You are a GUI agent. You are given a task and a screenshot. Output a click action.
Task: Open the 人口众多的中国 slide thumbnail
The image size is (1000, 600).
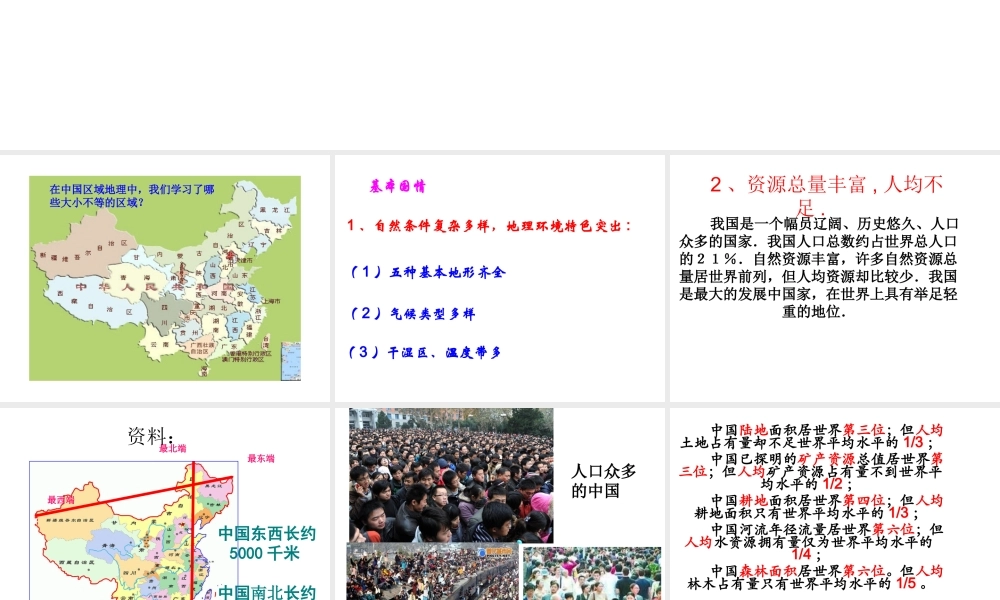(x=499, y=504)
